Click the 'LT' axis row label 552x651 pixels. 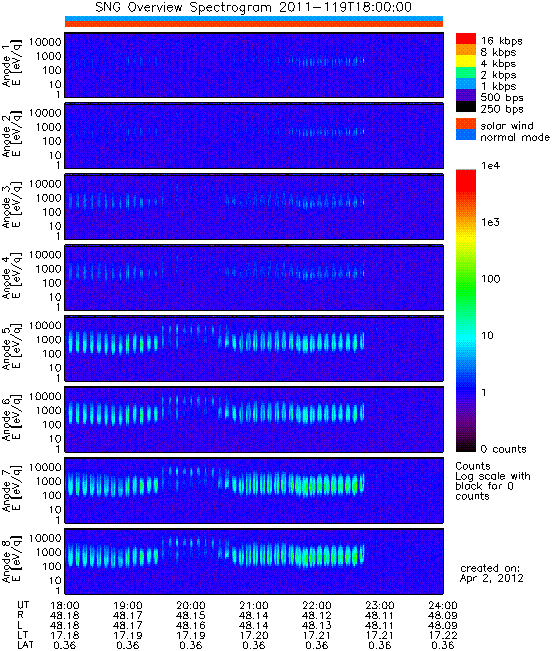point(22,636)
